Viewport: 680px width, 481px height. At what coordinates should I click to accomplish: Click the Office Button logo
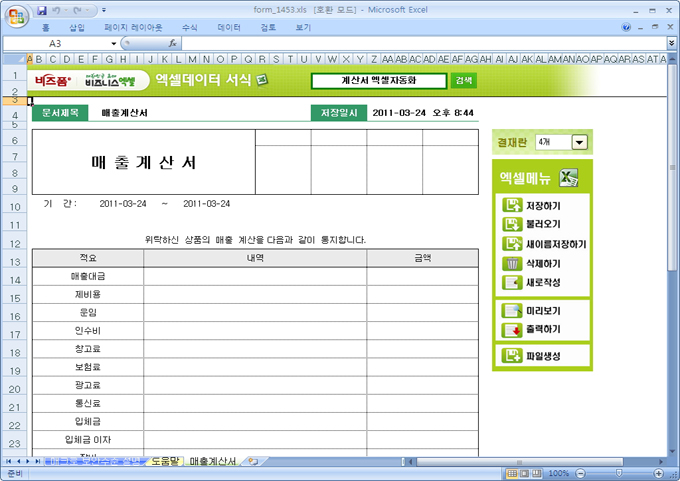click(x=16, y=16)
